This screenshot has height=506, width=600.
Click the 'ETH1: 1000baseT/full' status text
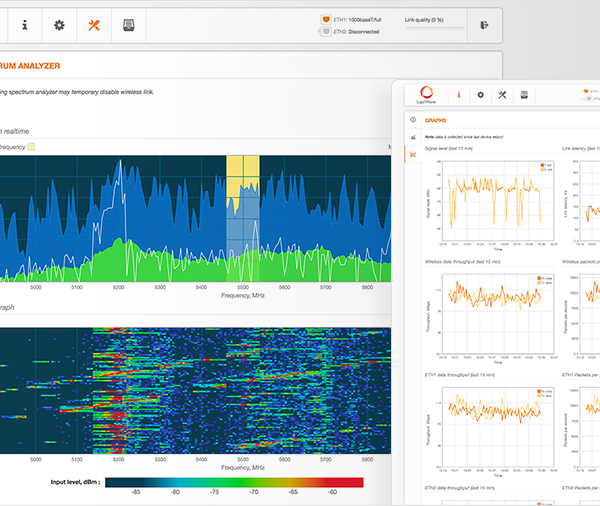(x=357, y=20)
